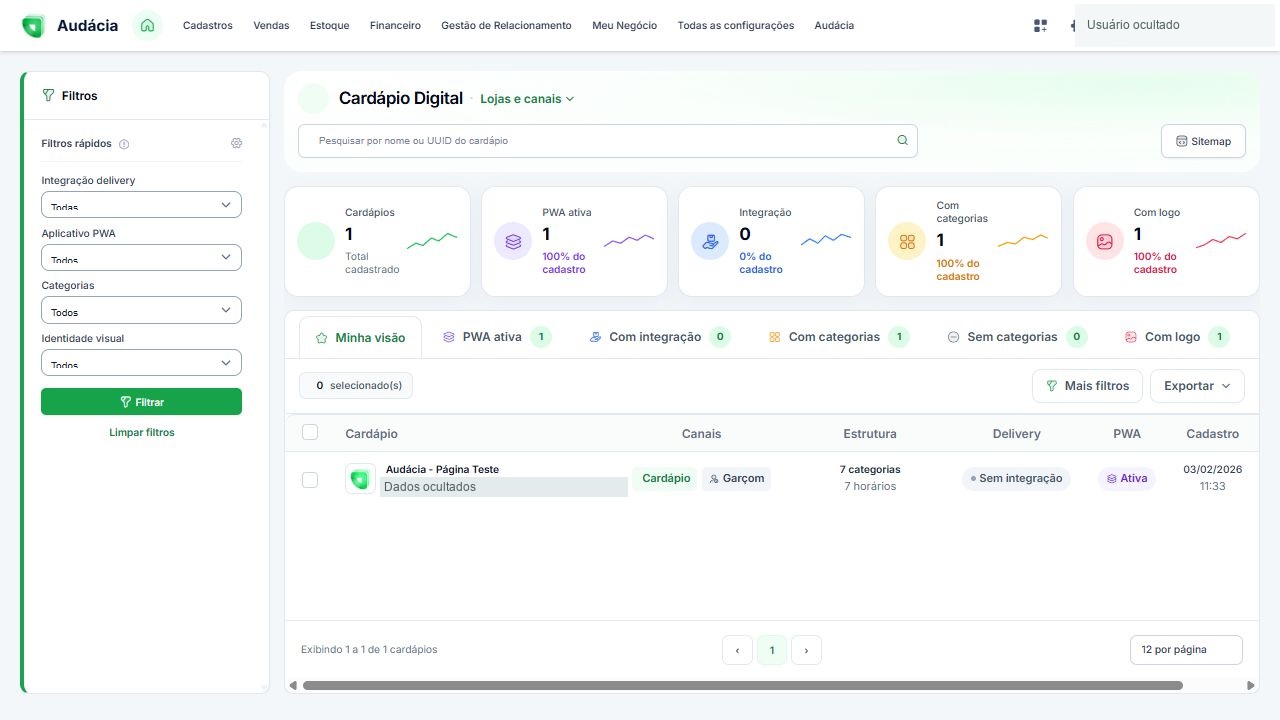The width and height of the screenshot is (1280, 720).
Task: Open the Categorias filter dropdown
Action: coord(141,310)
